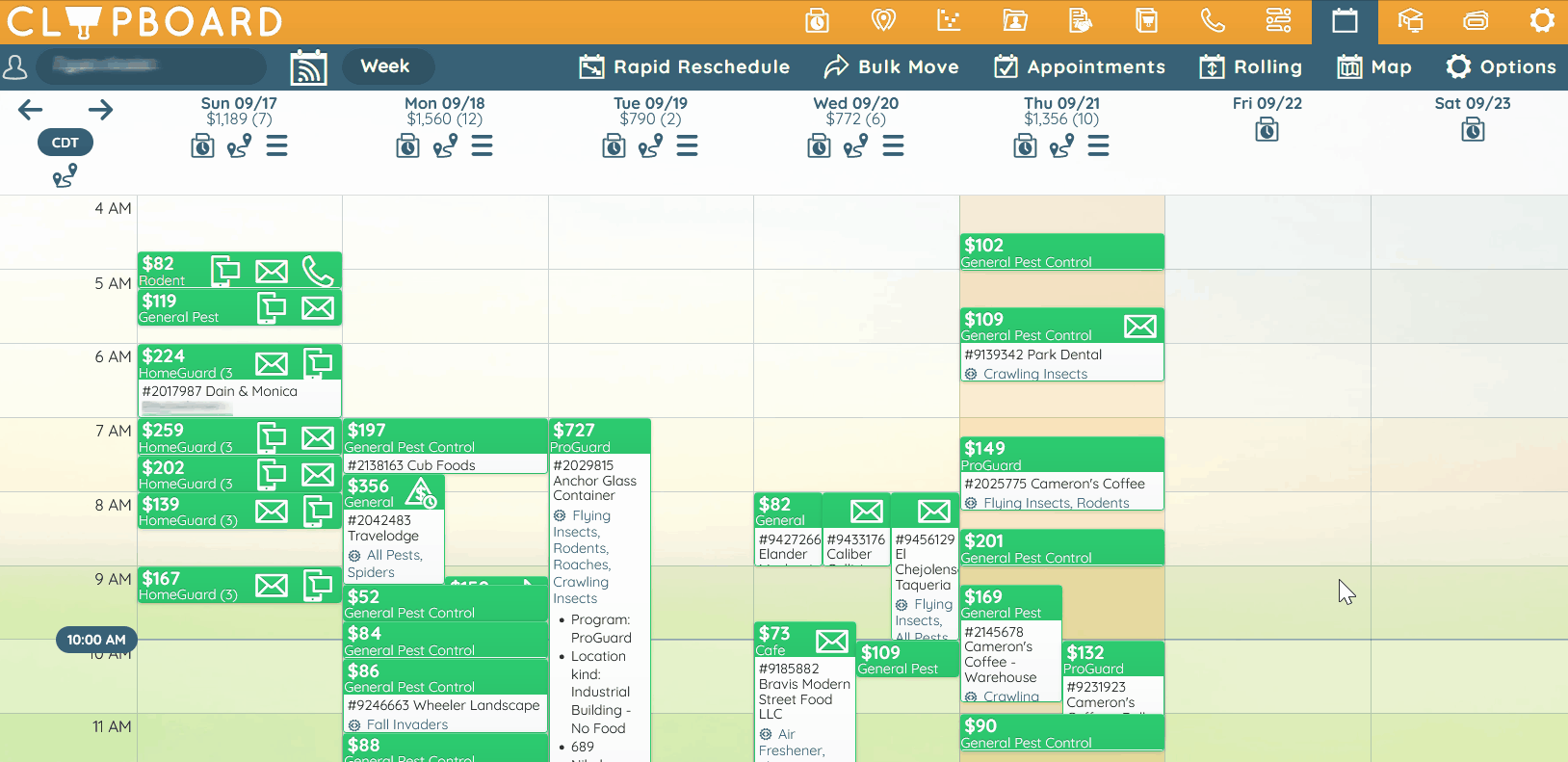This screenshot has height=762, width=1568.
Task: Open the gear settings icon in the top bar
Action: pos(1542,20)
